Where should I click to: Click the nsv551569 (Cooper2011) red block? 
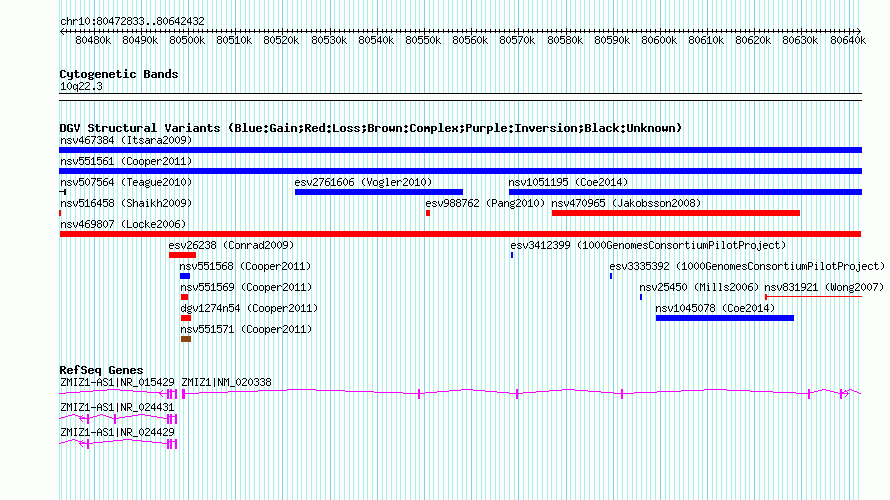pyautogui.click(x=184, y=297)
